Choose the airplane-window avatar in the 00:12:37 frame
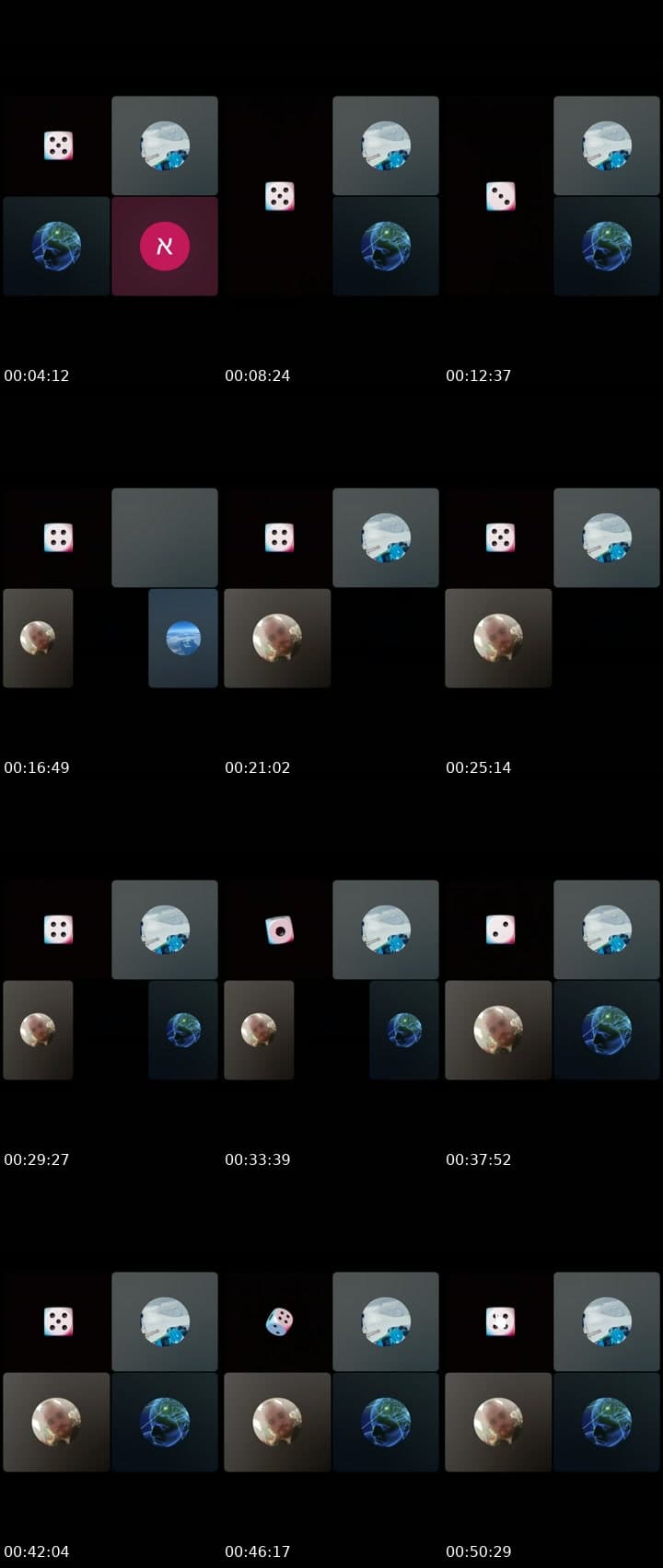Viewport: 663px width, 1568px height. (607, 145)
